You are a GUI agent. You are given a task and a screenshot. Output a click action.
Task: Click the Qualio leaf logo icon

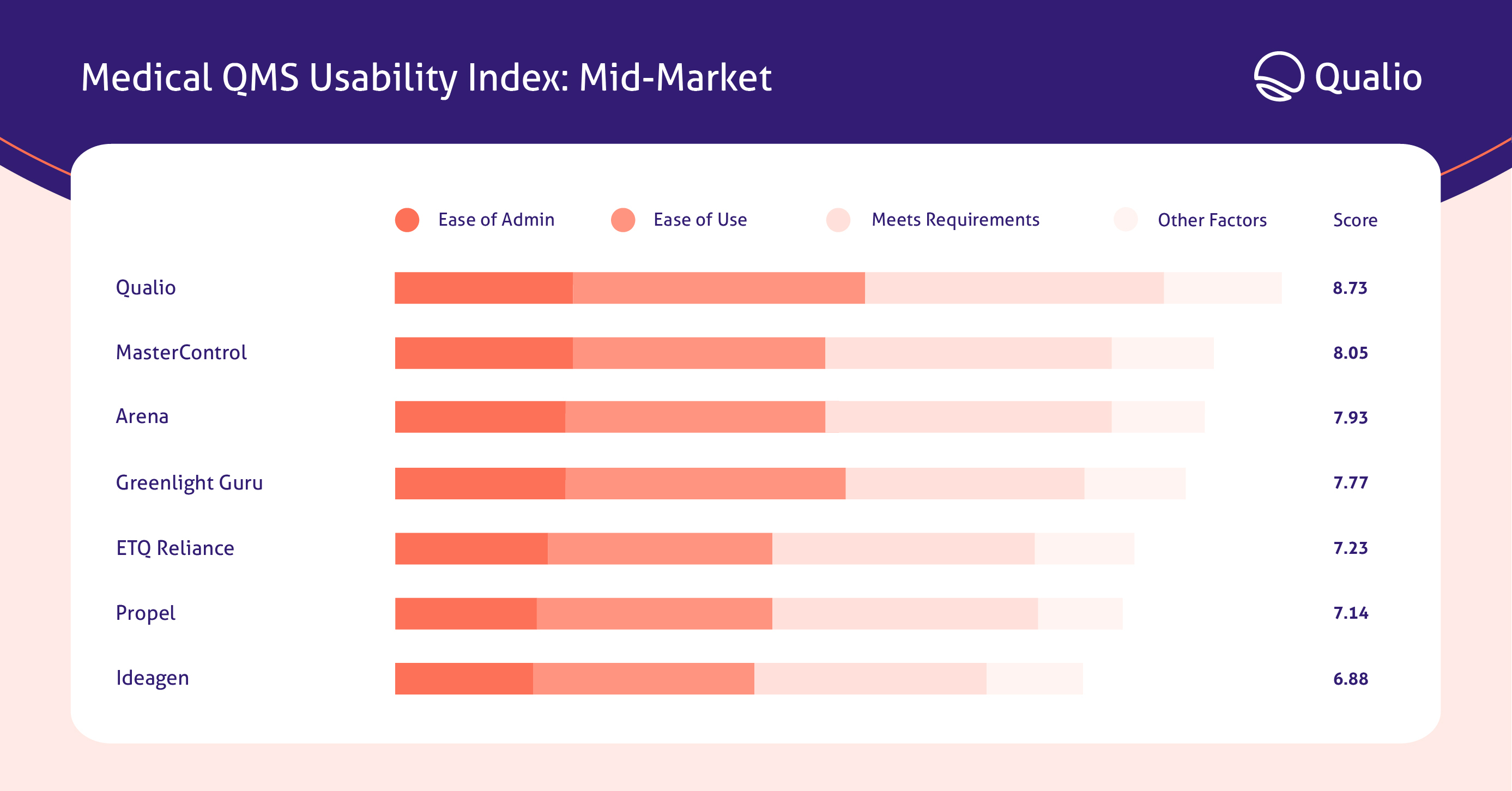pos(1278,76)
